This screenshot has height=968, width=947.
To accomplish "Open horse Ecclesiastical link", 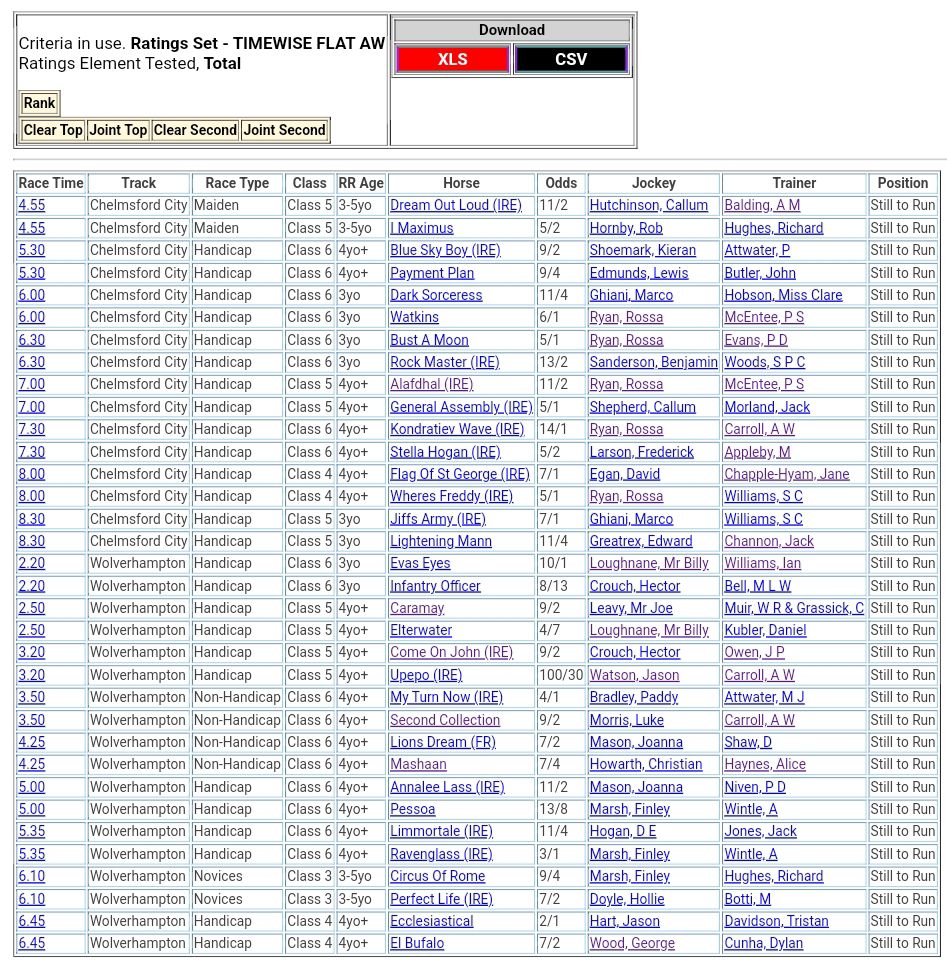I will (x=431, y=921).
